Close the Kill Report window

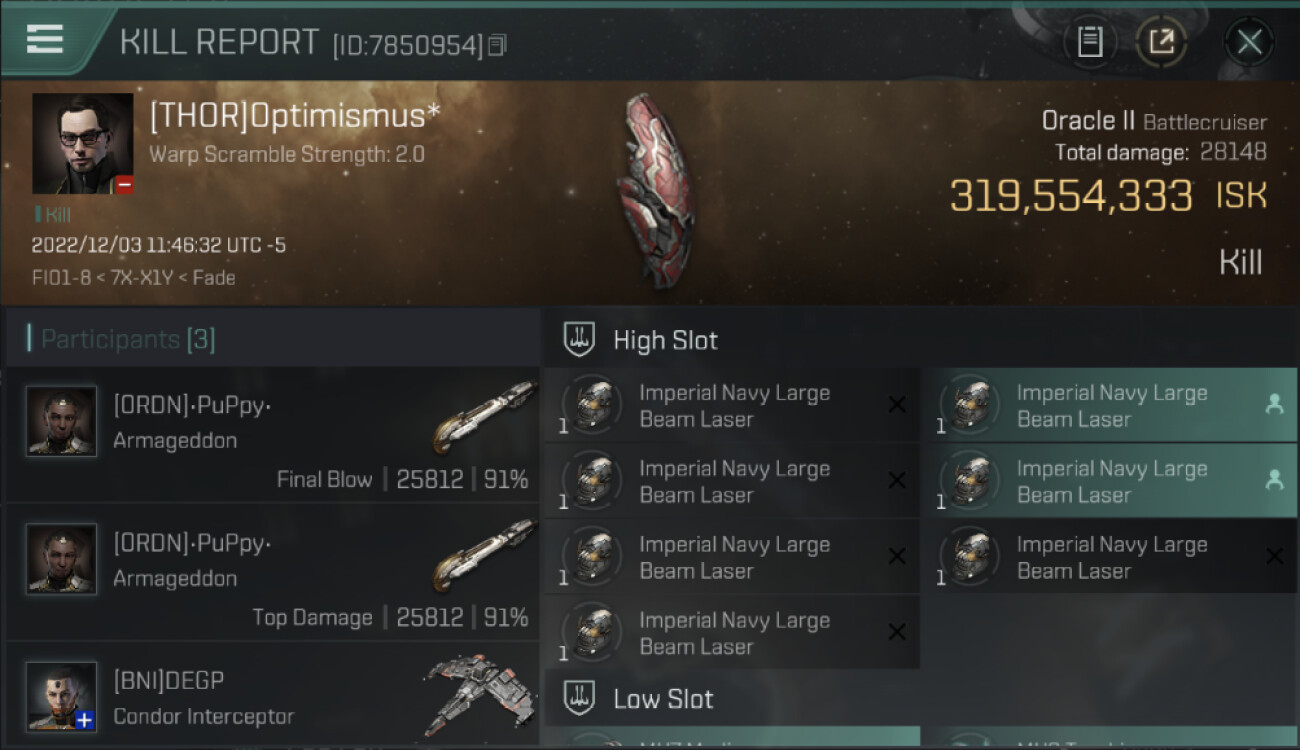coord(1249,42)
